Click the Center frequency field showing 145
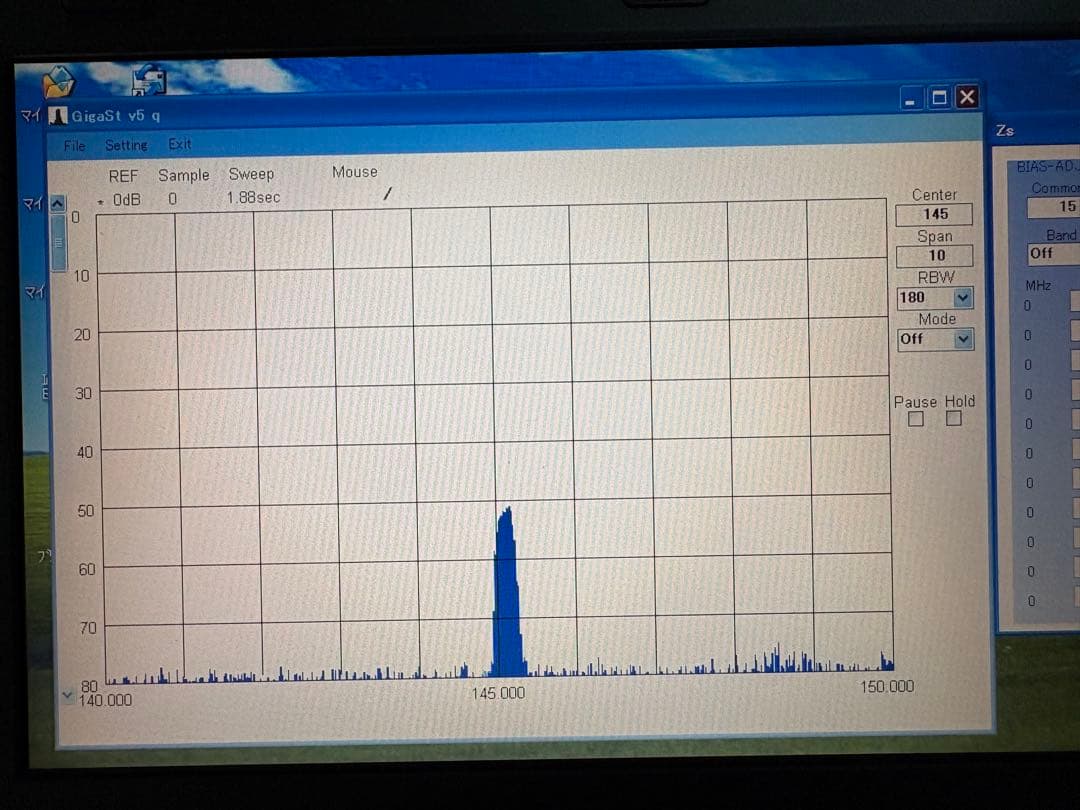The image size is (1080, 810). (x=935, y=214)
